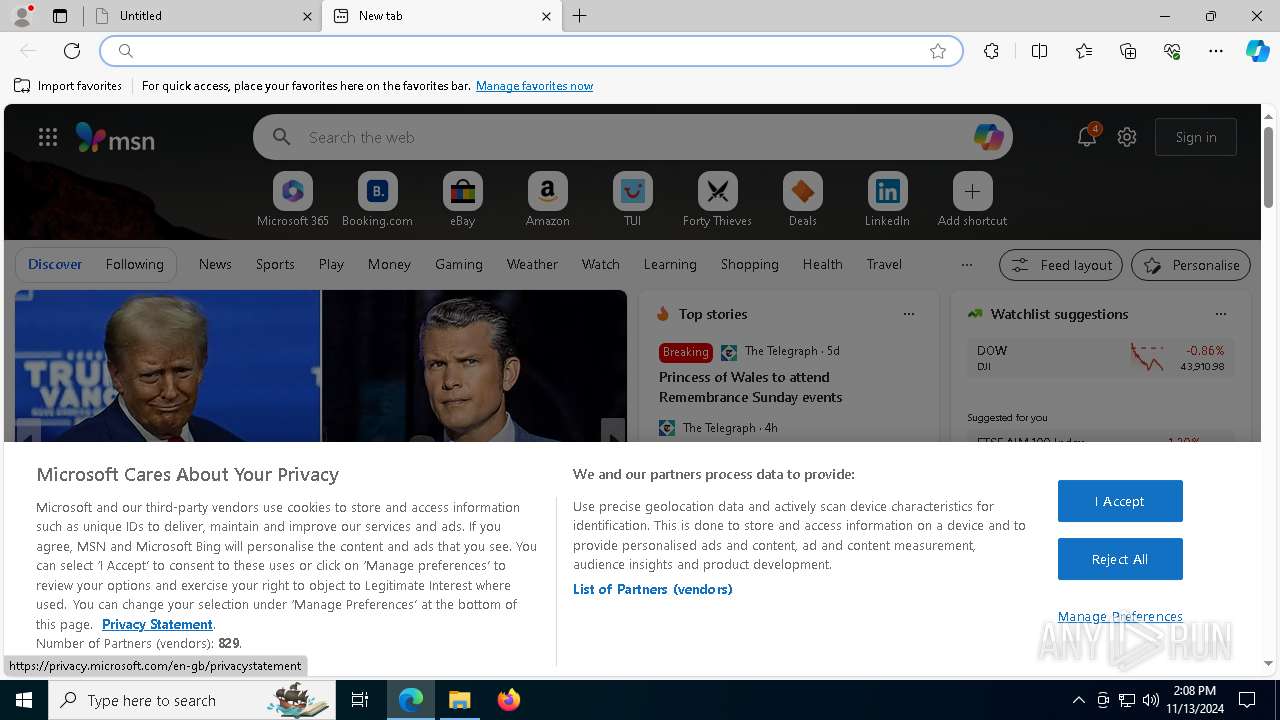This screenshot has height=720, width=1280.
Task: Open the Copilot sidebar icon
Action: click(1258, 51)
